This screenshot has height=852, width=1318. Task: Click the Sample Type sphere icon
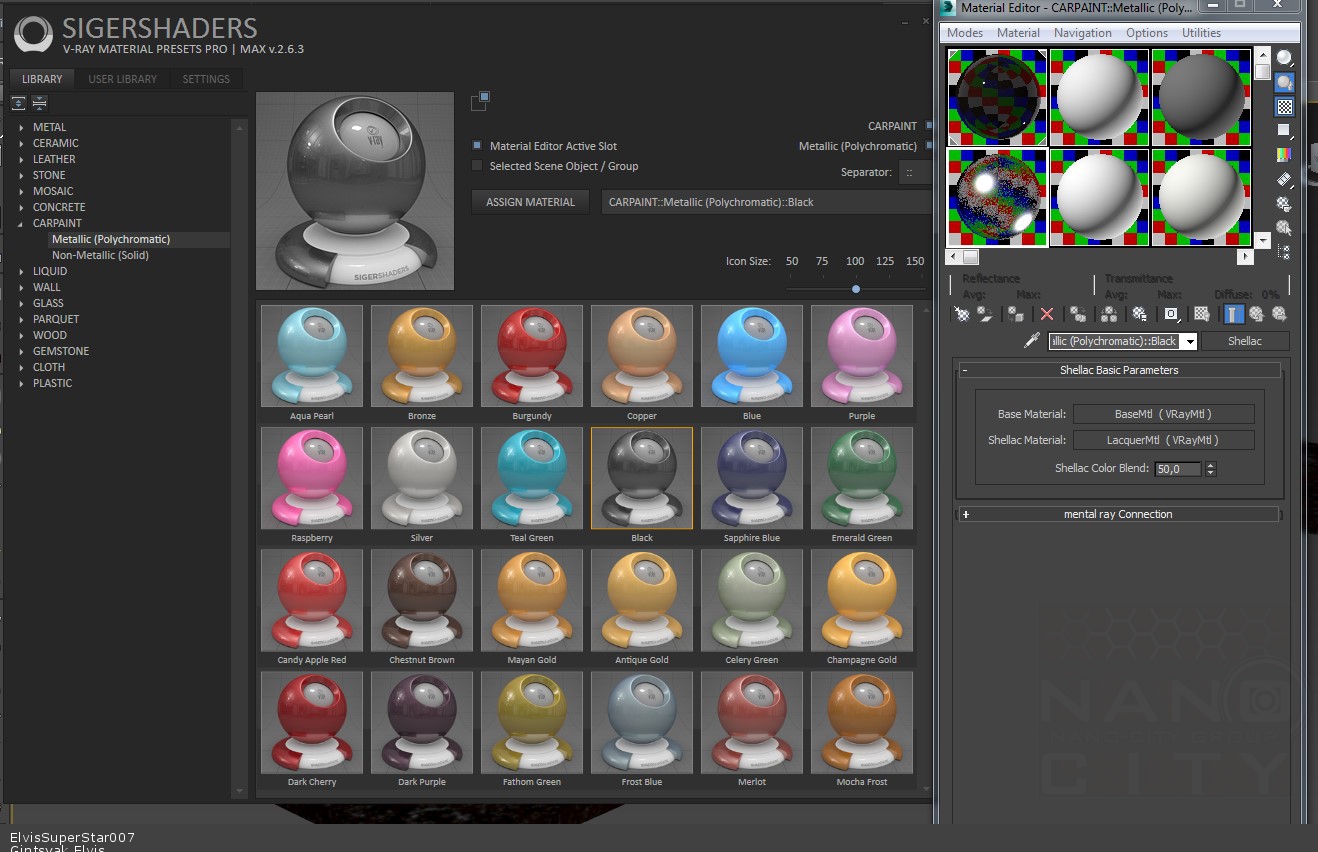click(x=1284, y=59)
